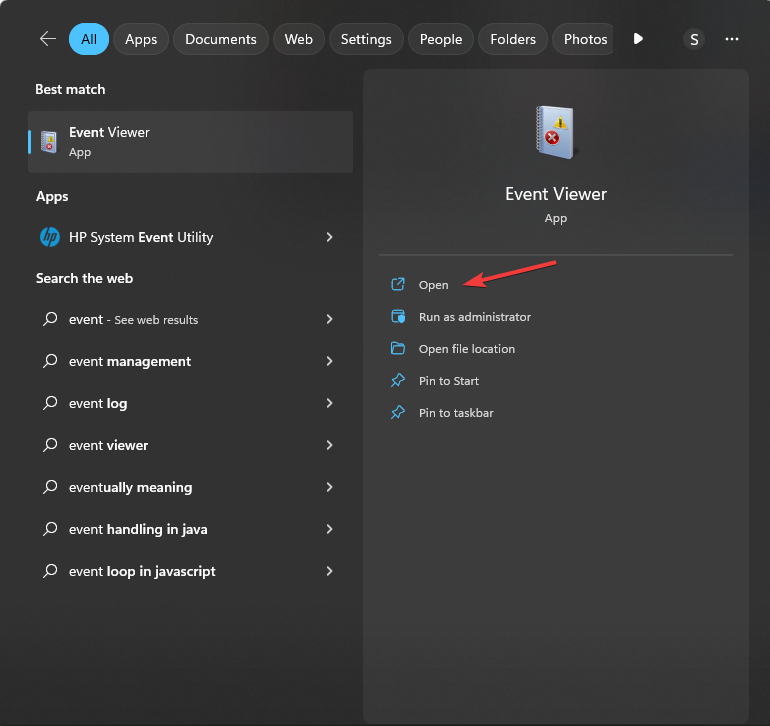Click the S user account avatar
This screenshot has width=770, height=726.
coord(694,39)
